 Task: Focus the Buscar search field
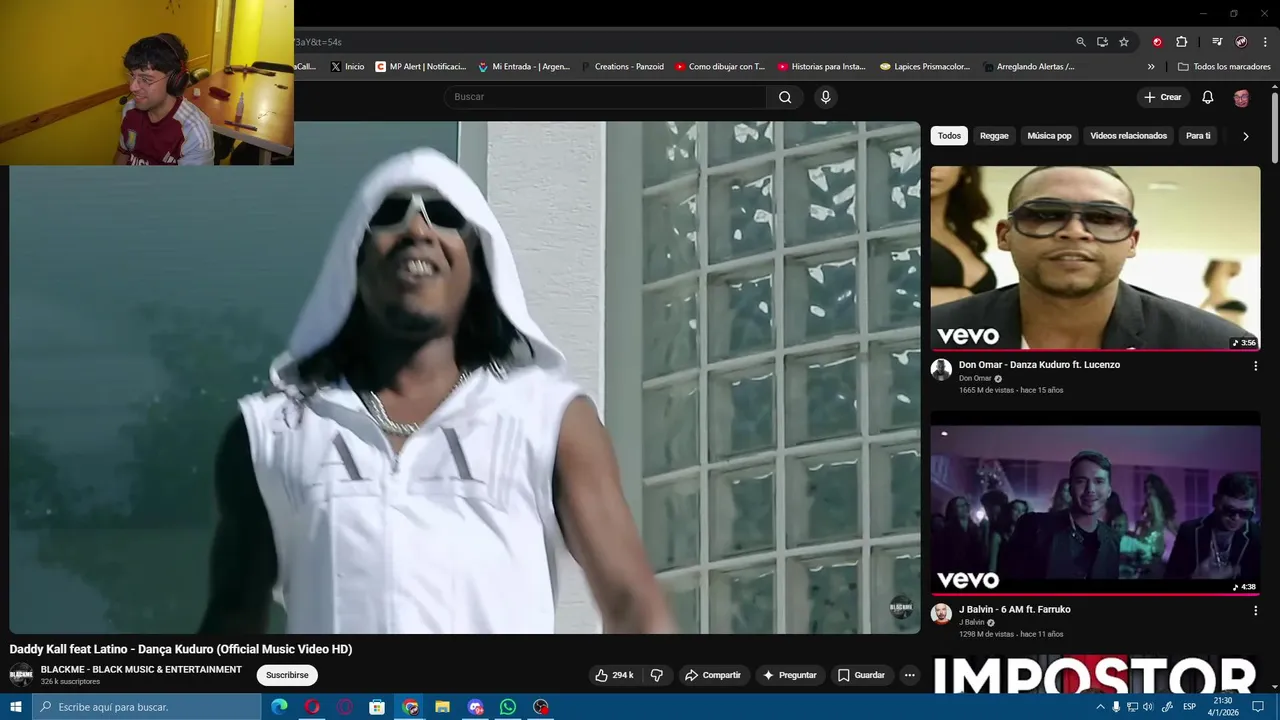pos(605,97)
